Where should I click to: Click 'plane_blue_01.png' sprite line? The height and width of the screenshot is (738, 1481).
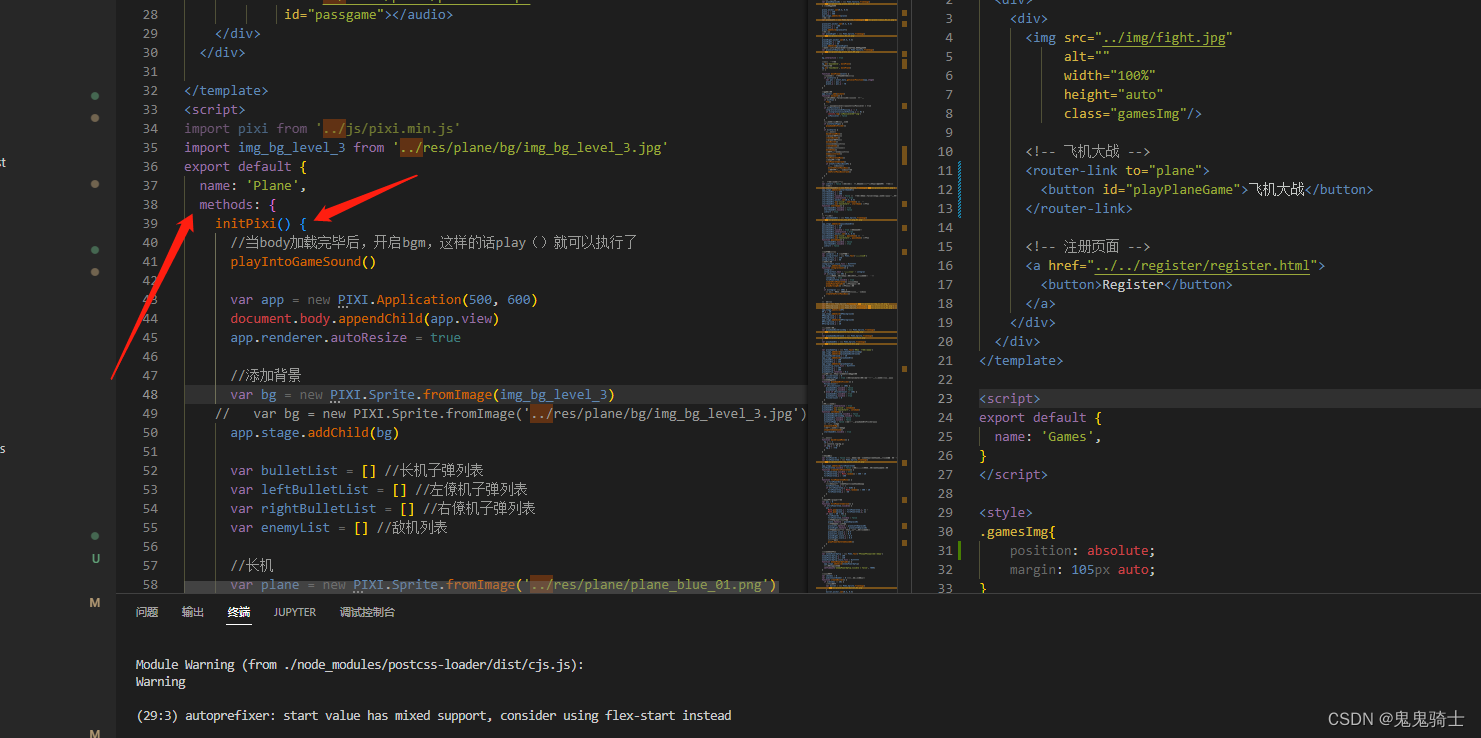(503, 584)
